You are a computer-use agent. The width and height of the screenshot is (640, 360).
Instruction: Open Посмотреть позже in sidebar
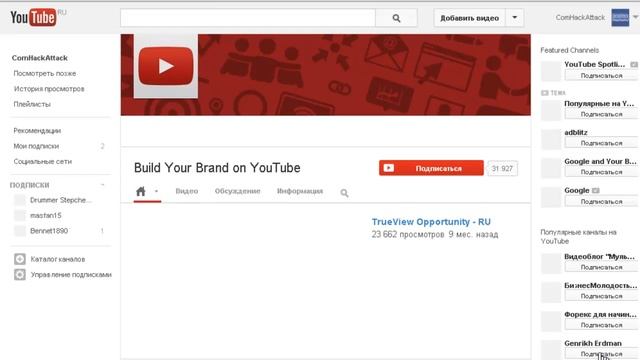pos(44,73)
